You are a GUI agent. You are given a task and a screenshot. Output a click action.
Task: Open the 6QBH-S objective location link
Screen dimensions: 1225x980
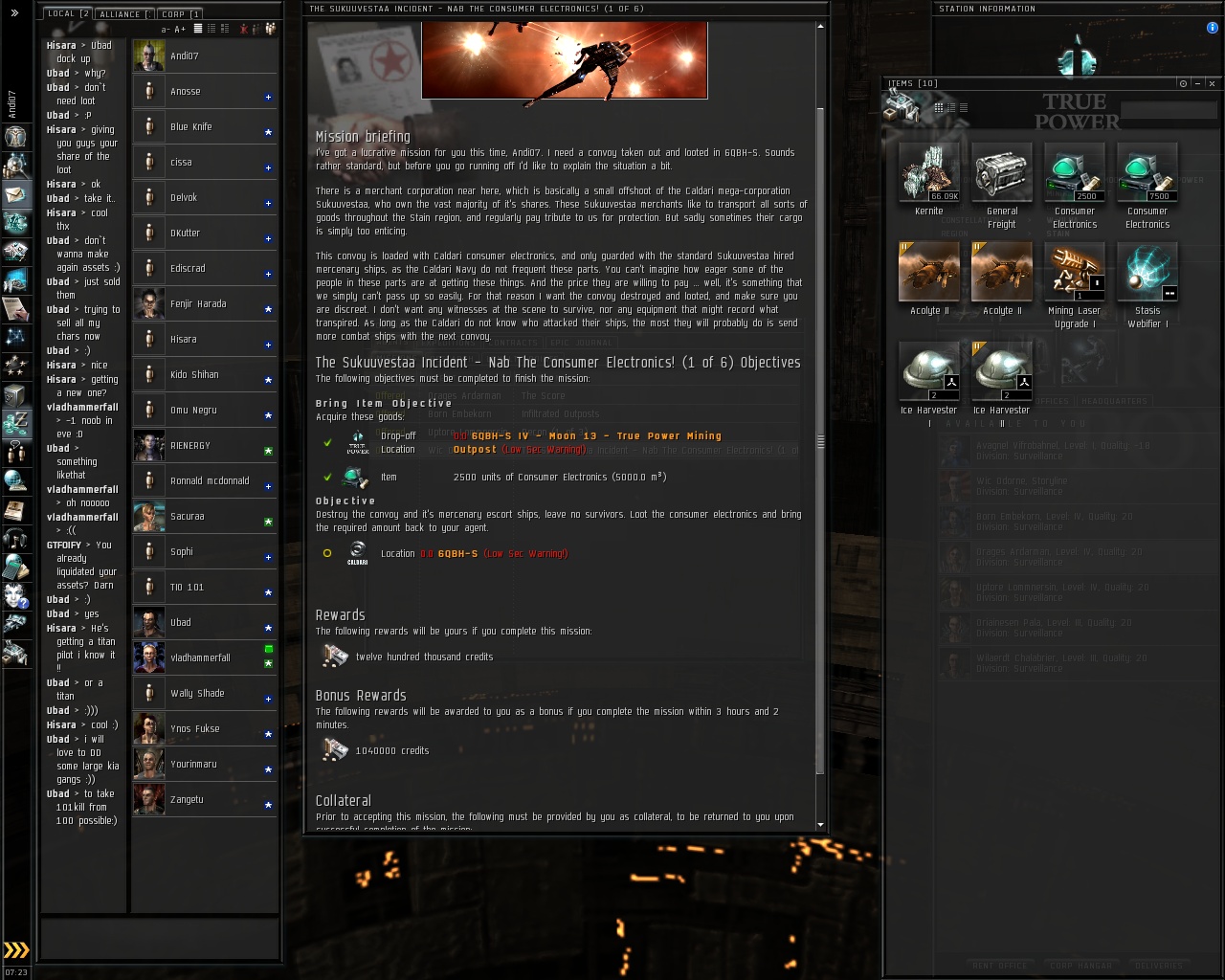[x=457, y=553]
